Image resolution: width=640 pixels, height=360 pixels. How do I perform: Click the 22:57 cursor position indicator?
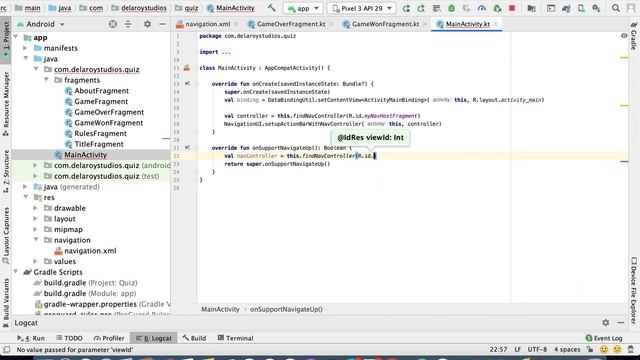tap(498, 349)
